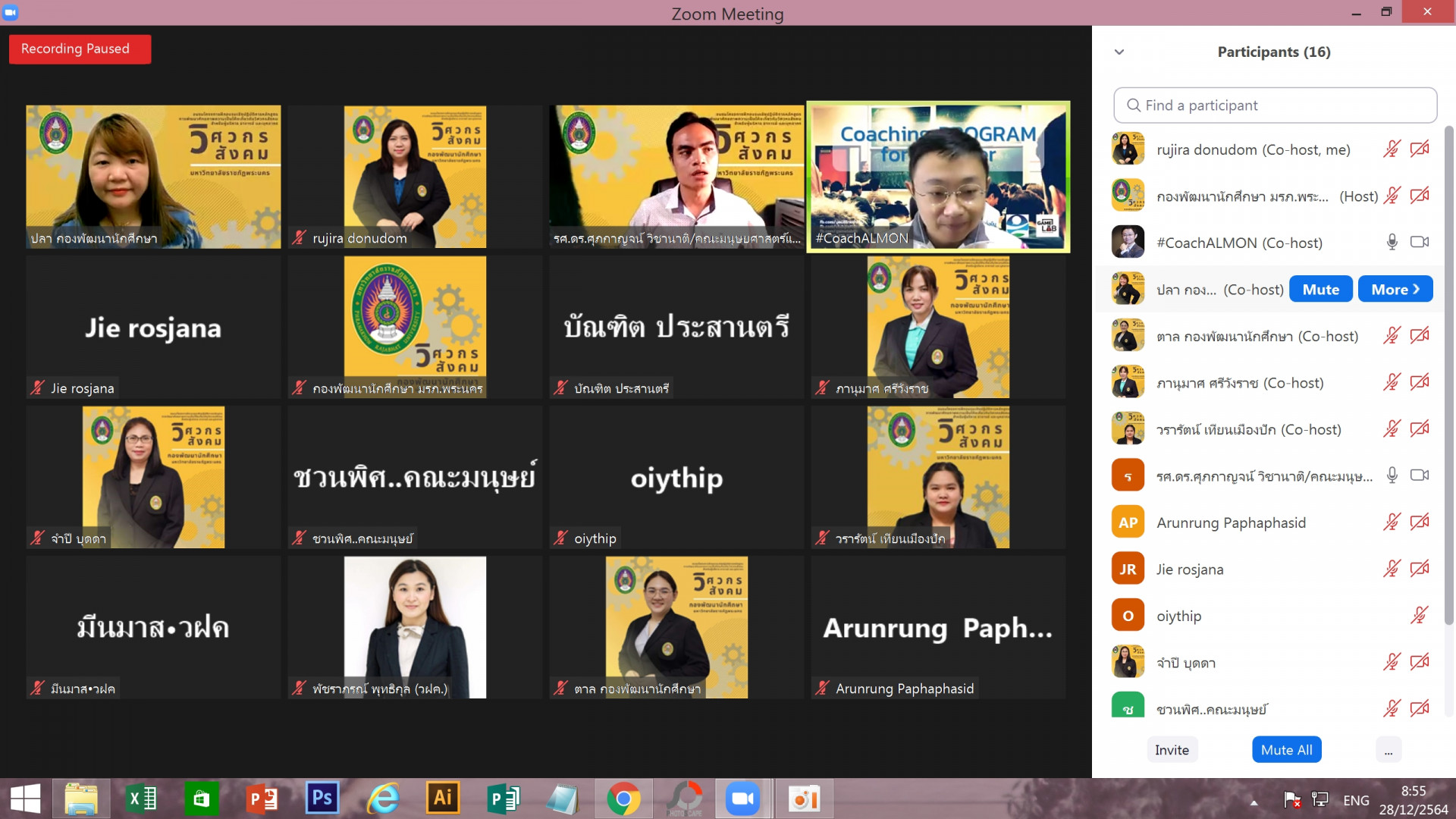Image resolution: width=1456 pixels, height=819 pixels.
Task: Click muted microphone icon beside rujira donudom
Action: pyautogui.click(x=1392, y=149)
